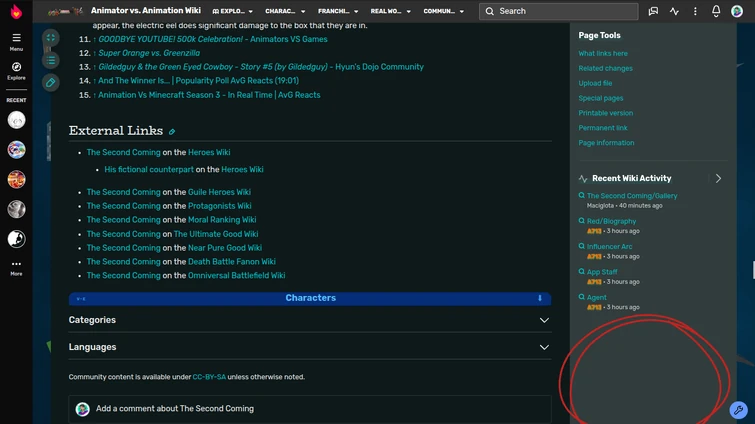Screen dimensions: 755x424
Task: Click the diff icon beside Influencer Arc
Action: (x=582, y=246)
